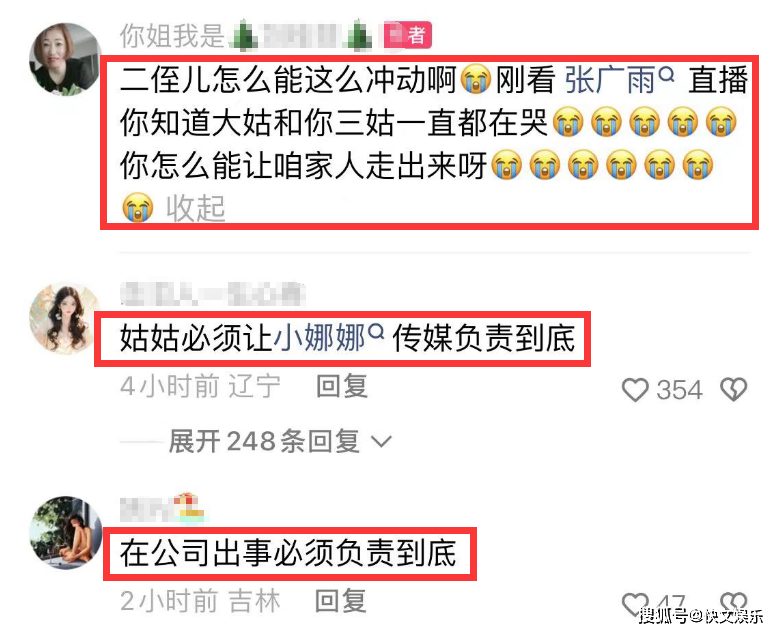Image resolution: width=778 pixels, height=633 pixels.
Task: Tap the pink 者 author badge
Action: tap(408, 36)
